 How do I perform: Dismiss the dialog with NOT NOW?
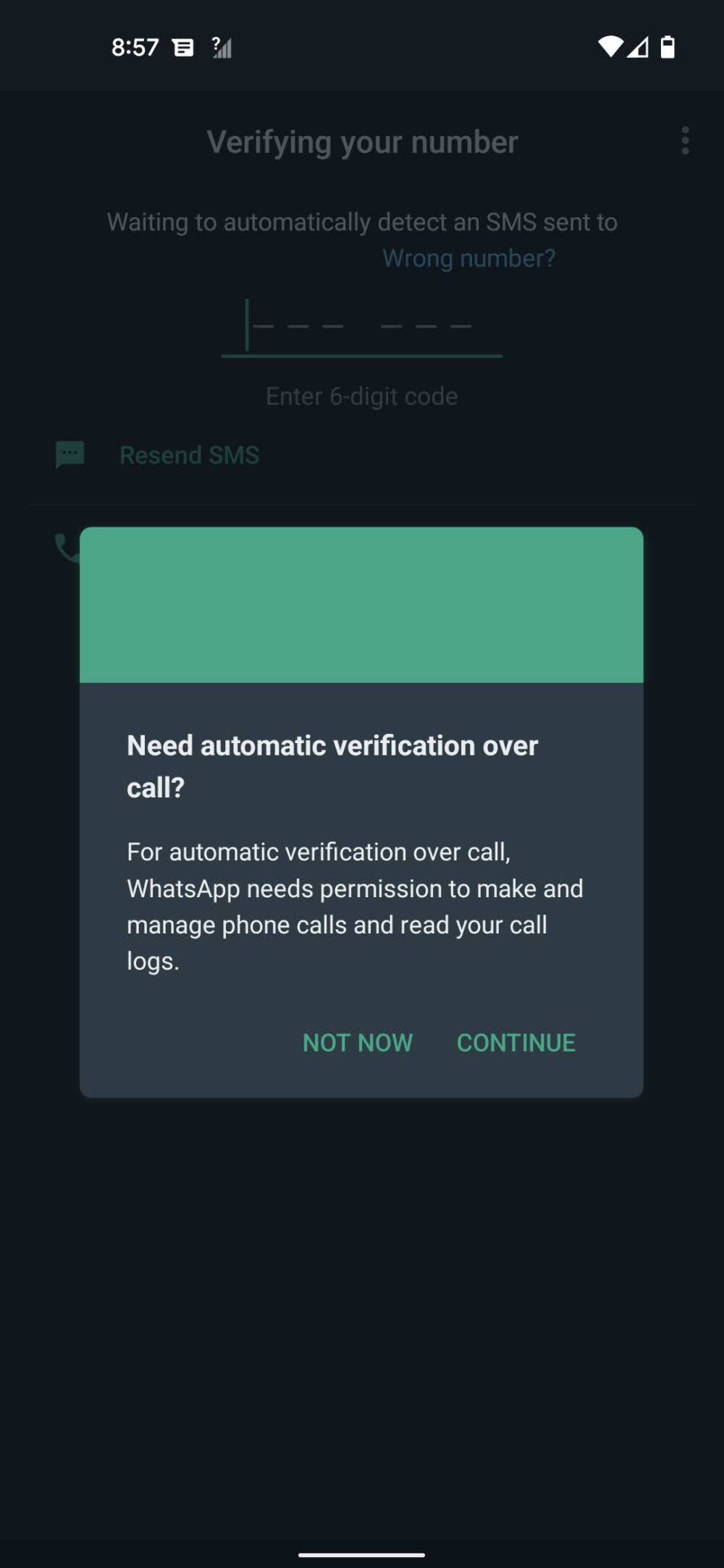pos(358,1043)
